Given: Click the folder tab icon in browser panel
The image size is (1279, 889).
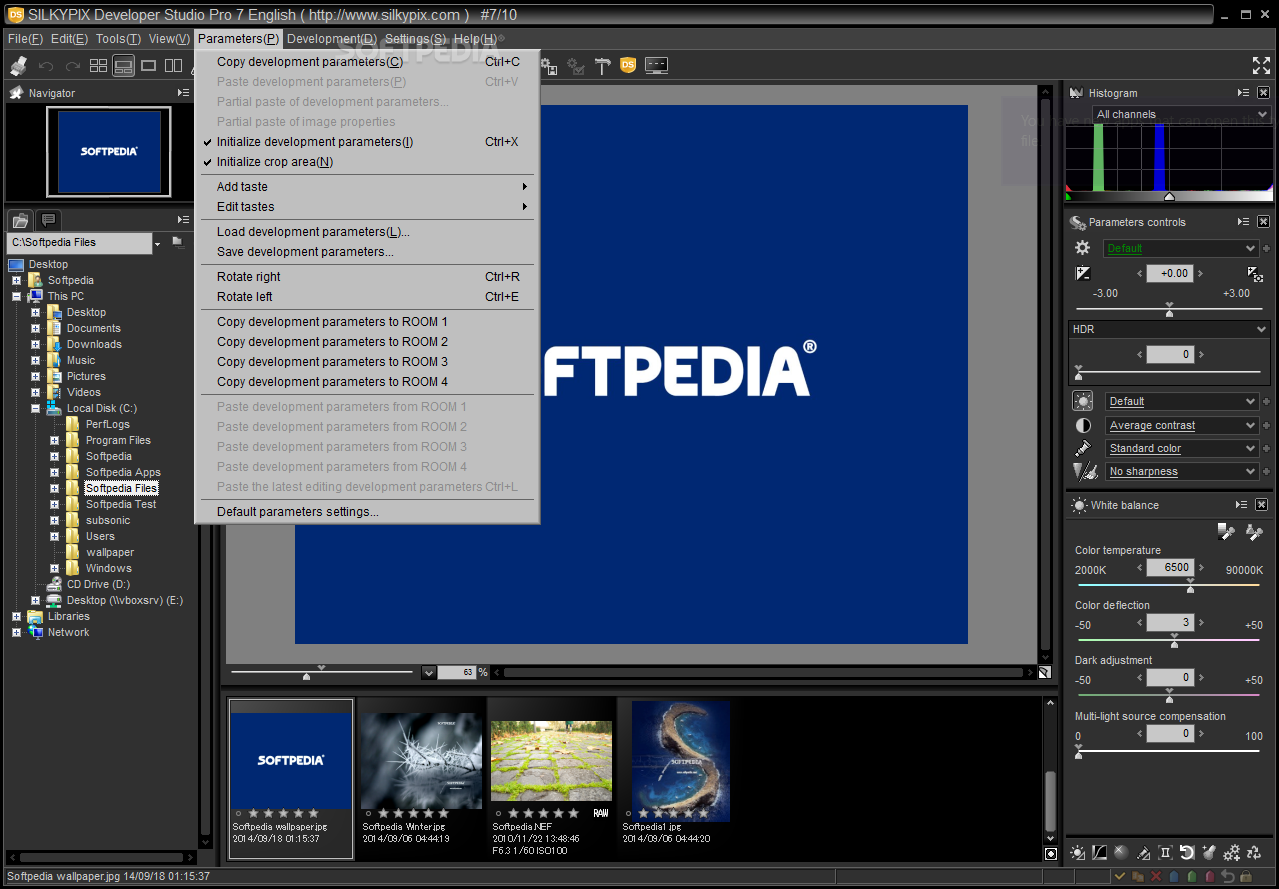Looking at the screenshot, I should pyautogui.click(x=20, y=220).
